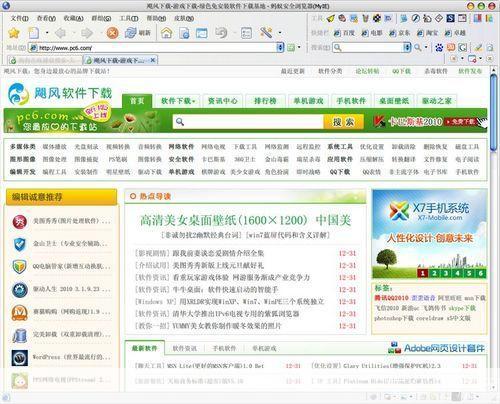The image size is (500, 404).
Task: Click the blue window toolbar icon
Action: pos(202,33)
